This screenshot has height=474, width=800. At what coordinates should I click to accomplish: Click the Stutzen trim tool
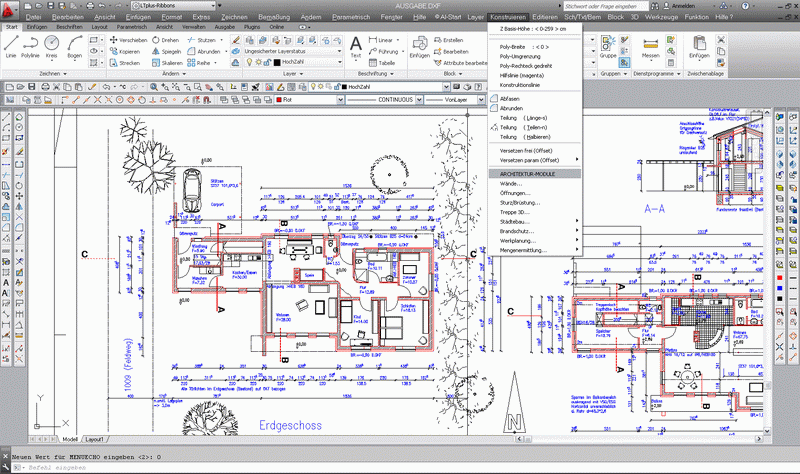tap(202, 40)
